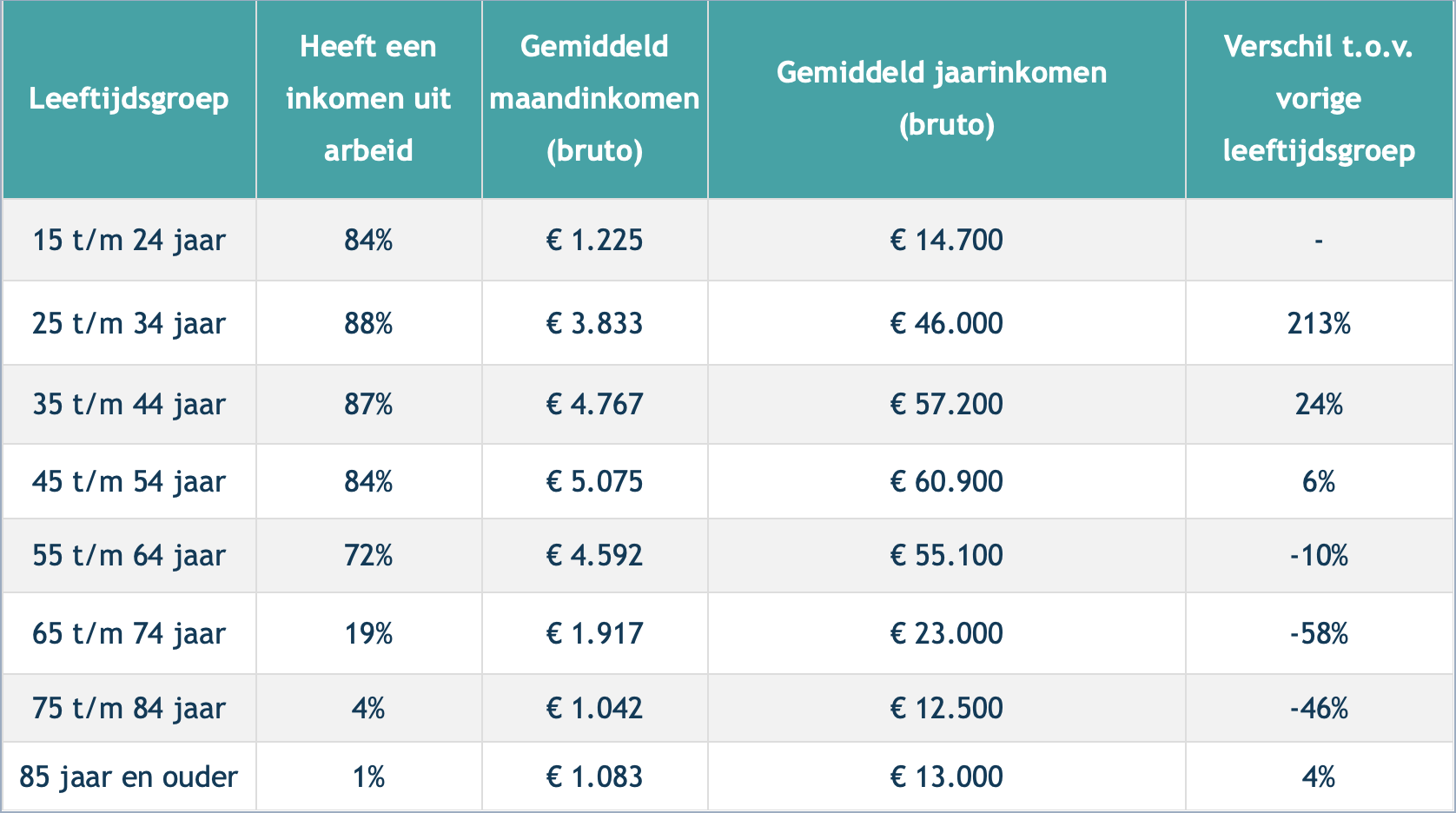Select the 35 t/m 44 jaar row label
This screenshot has width=1456, height=813.
129,404
